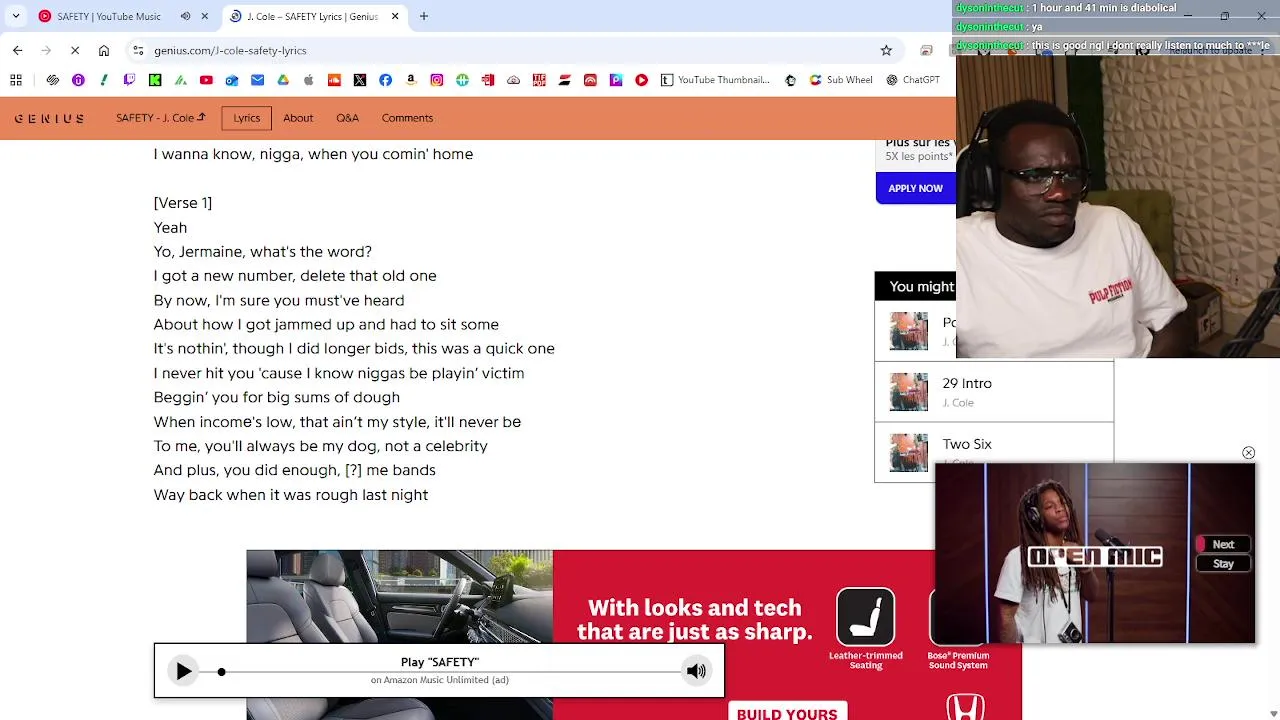Viewport: 1280px width, 720px height.
Task: Go back using the browser back arrow
Action: [17, 50]
